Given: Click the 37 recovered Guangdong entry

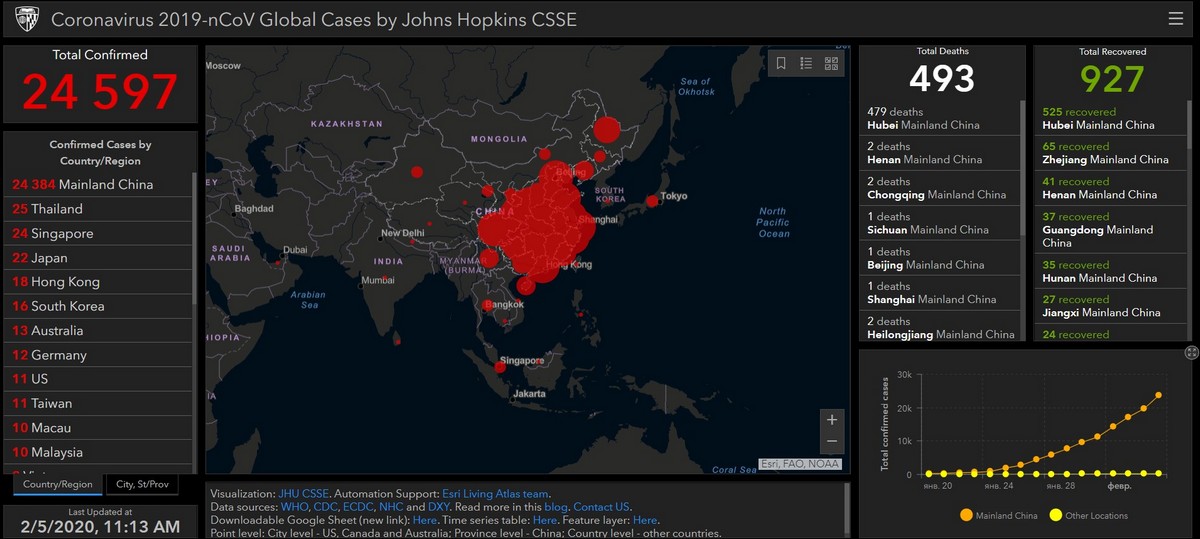Looking at the screenshot, I should 1111,230.
